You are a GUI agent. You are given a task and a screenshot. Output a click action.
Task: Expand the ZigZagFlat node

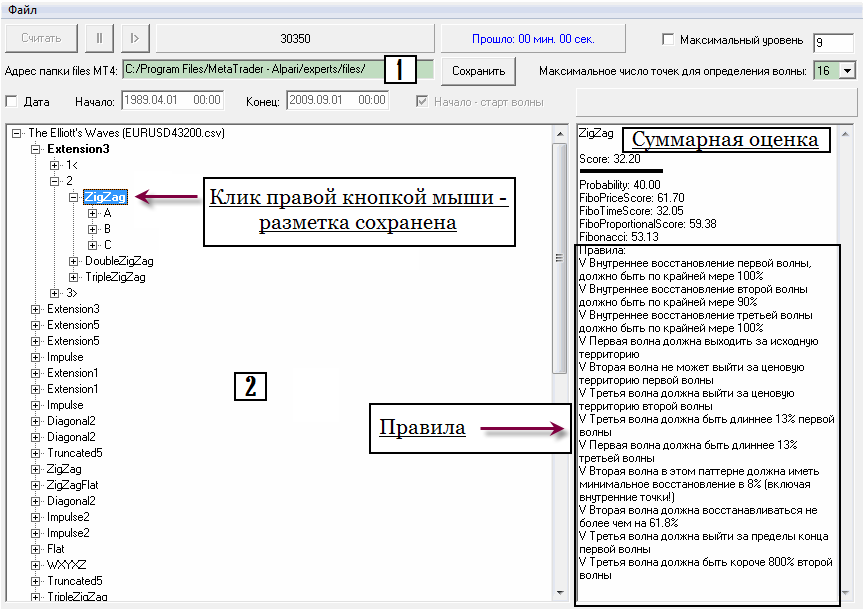click(x=35, y=485)
